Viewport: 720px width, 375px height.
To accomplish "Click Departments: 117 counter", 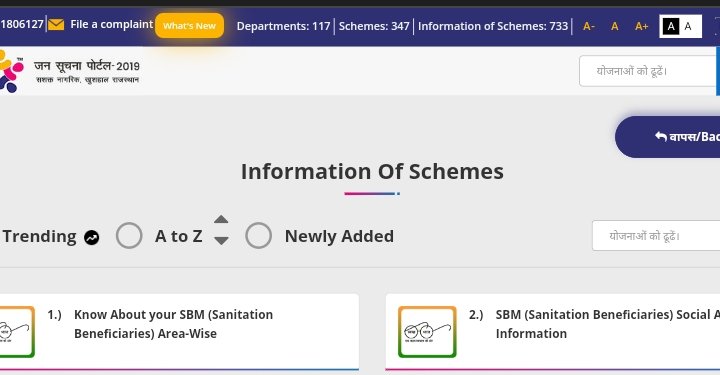I will coord(283,26).
